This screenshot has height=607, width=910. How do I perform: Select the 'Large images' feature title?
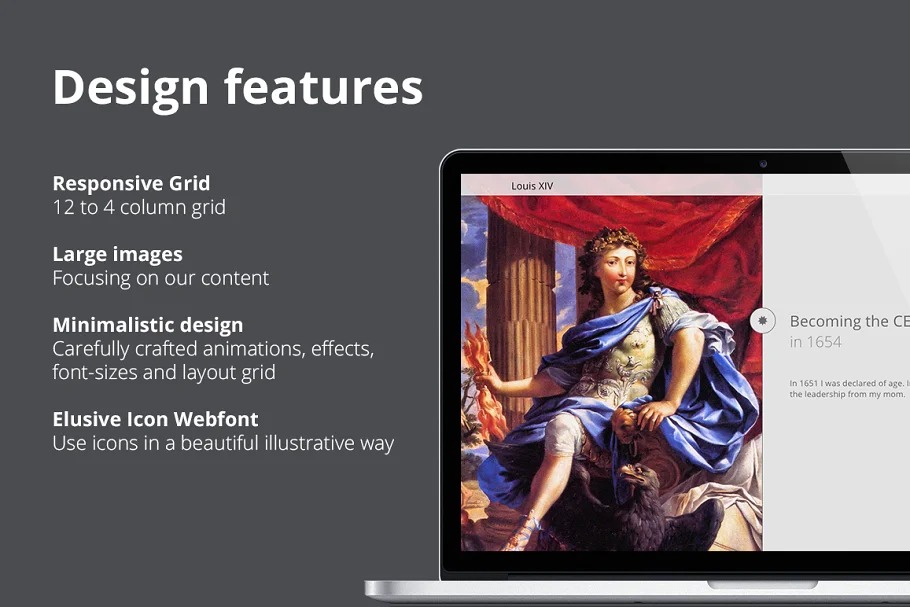click(117, 254)
